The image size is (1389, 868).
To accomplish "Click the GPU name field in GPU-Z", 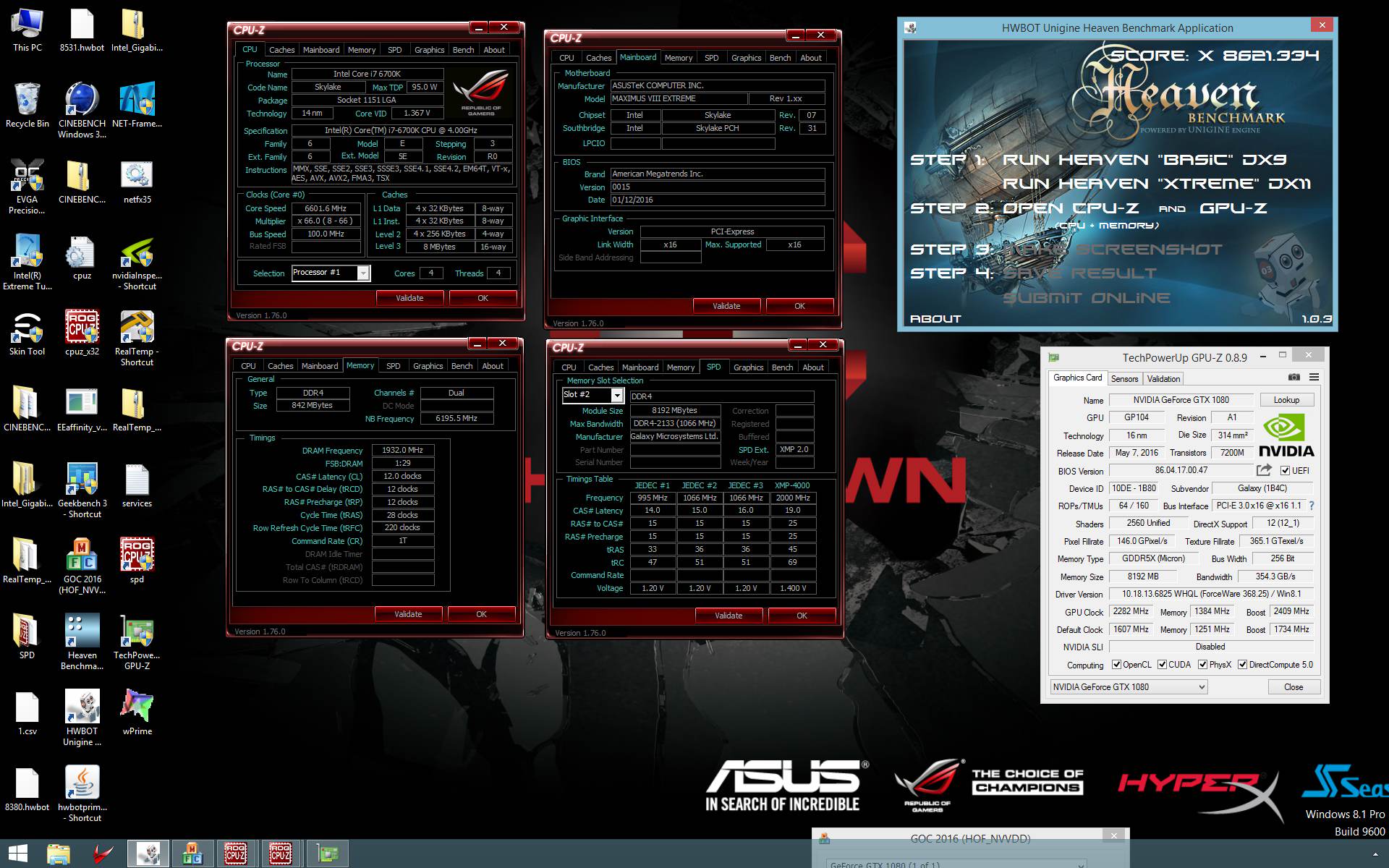I will (1181, 400).
